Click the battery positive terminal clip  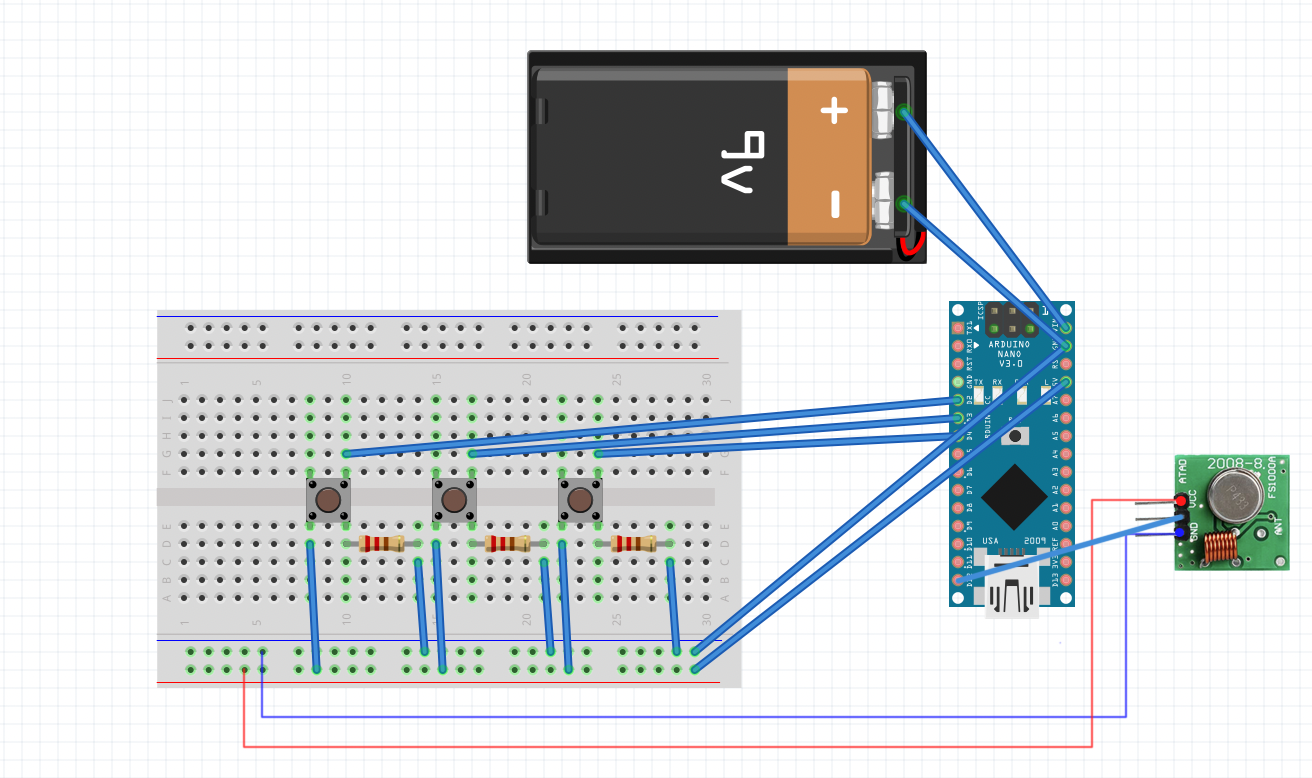point(884,111)
